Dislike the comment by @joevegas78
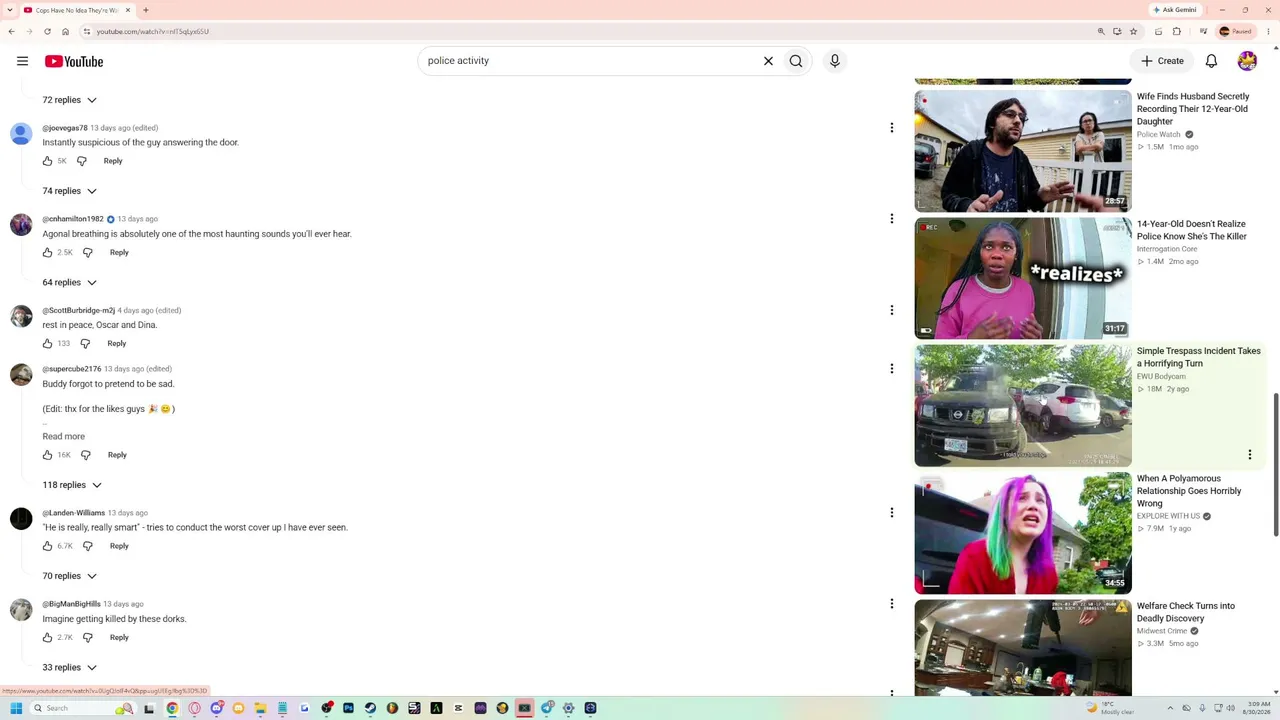 82,161
